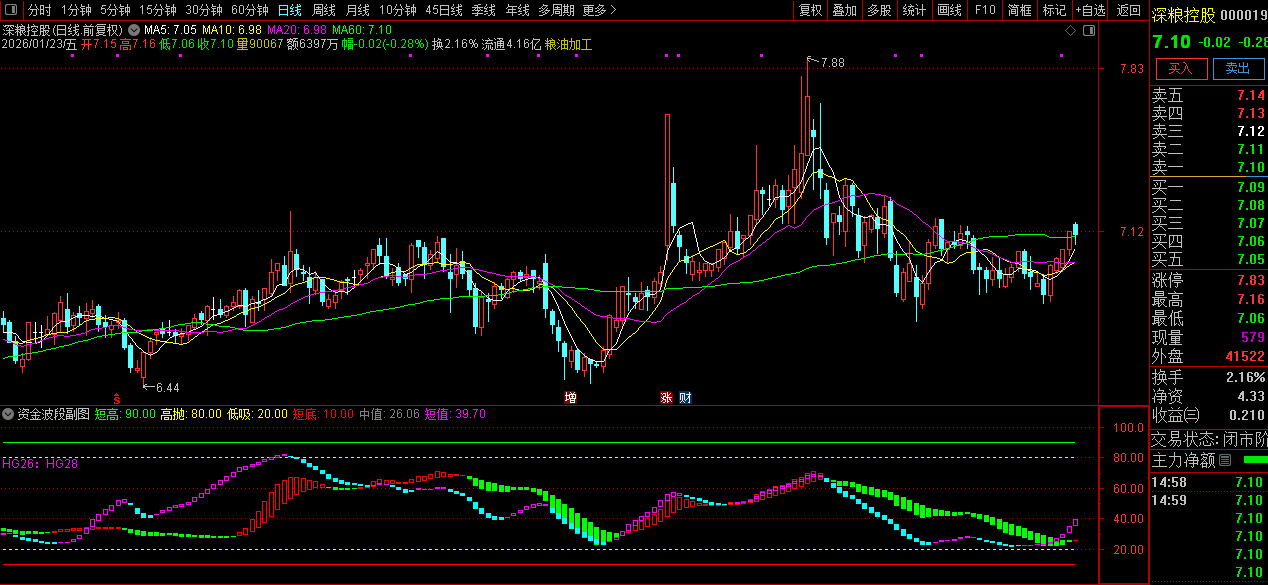Click the list icon next to 主力净额
This screenshot has width=1268, height=585.
point(1225,460)
